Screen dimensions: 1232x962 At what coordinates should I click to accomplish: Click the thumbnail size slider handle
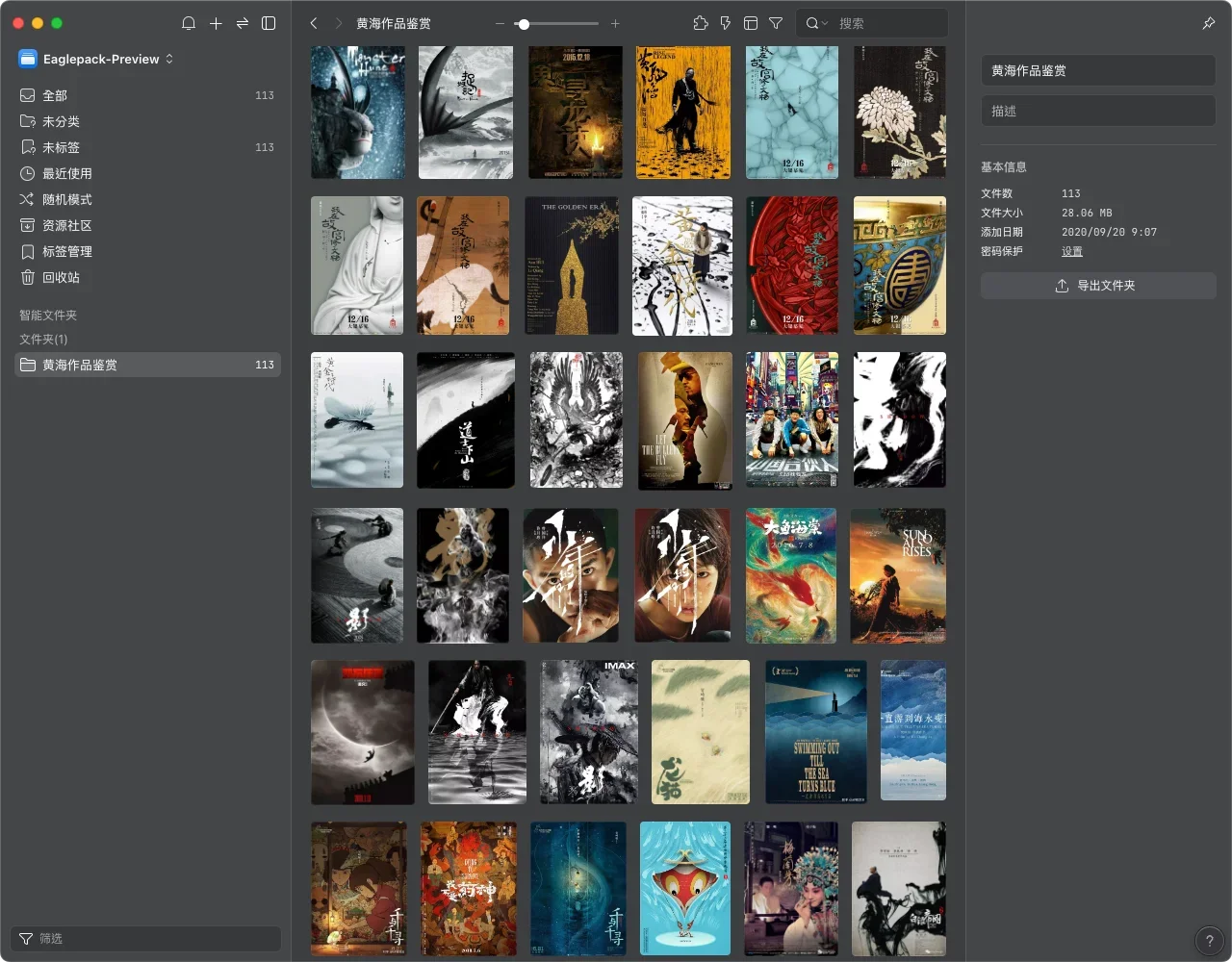click(x=524, y=23)
